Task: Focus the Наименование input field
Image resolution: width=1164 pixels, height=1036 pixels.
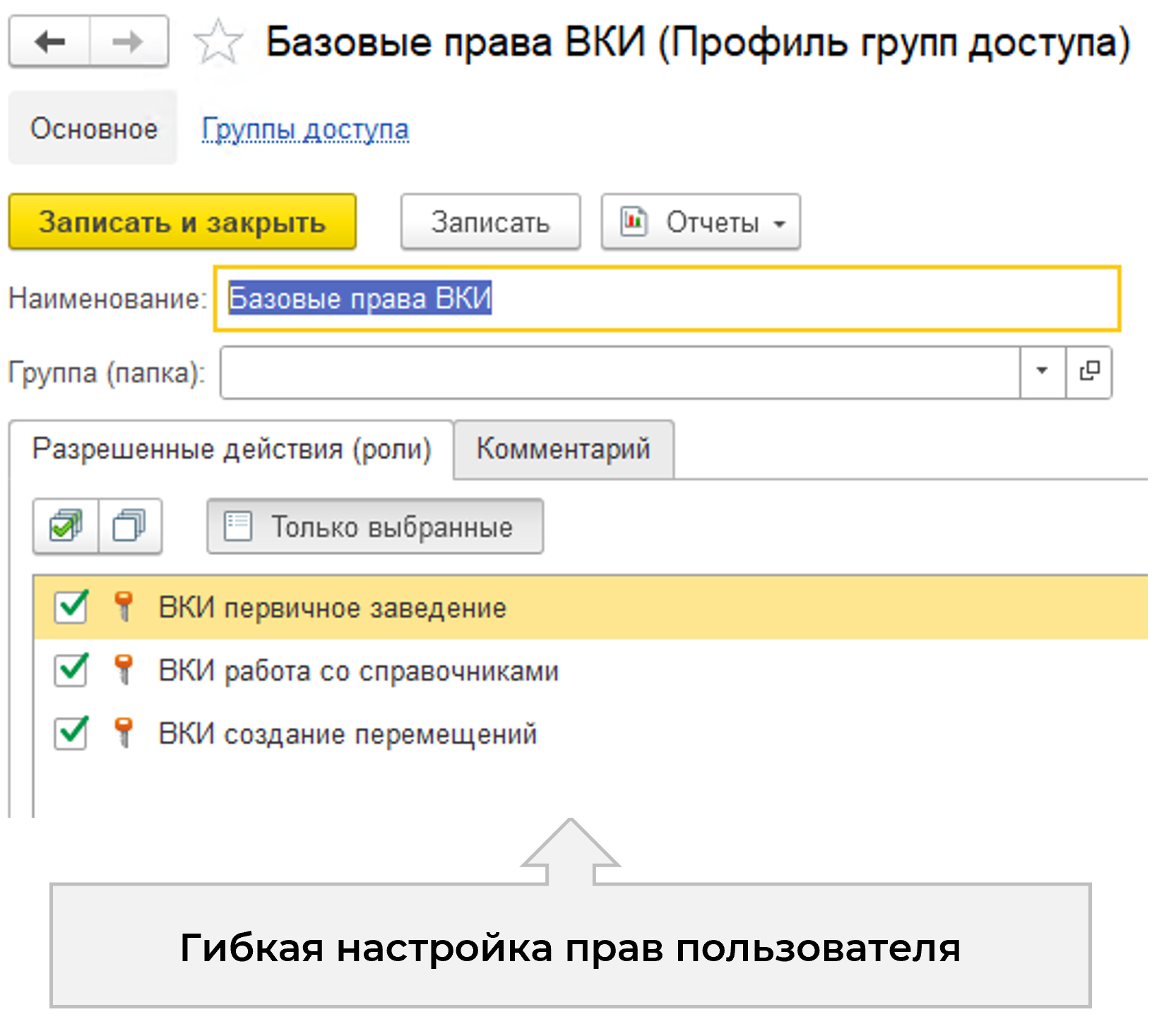Action: [667, 298]
